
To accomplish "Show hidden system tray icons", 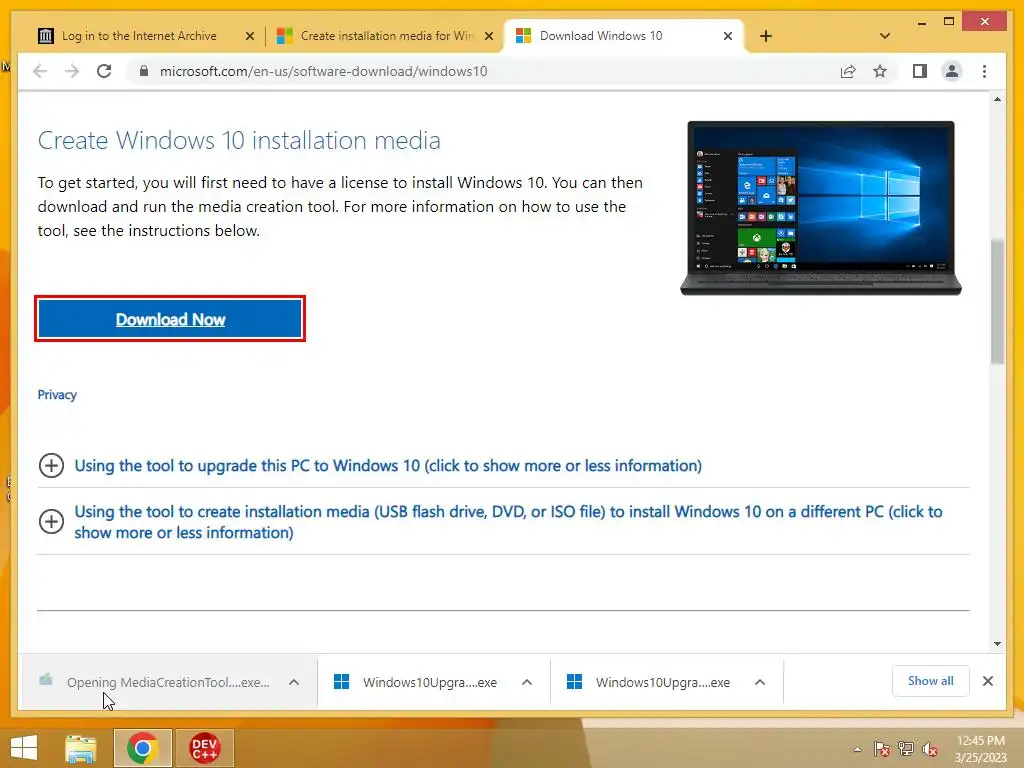I will pos(857,749).
